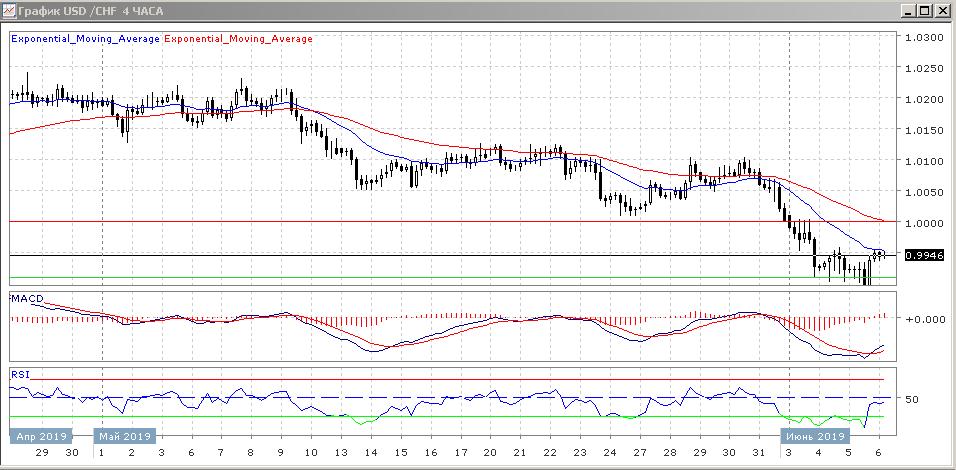Viewport: 956px width, 470px height.
Task: Click the current price tag 0.9946
Action: point(924,255)
